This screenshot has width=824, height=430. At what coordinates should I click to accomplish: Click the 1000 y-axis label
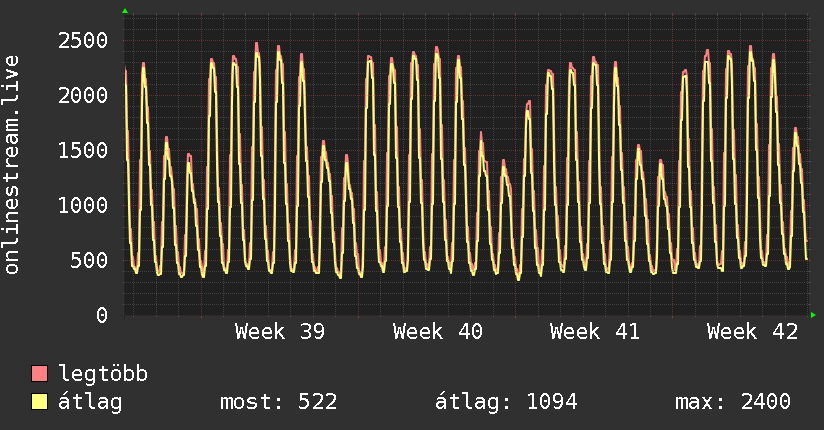pos(83,206)
